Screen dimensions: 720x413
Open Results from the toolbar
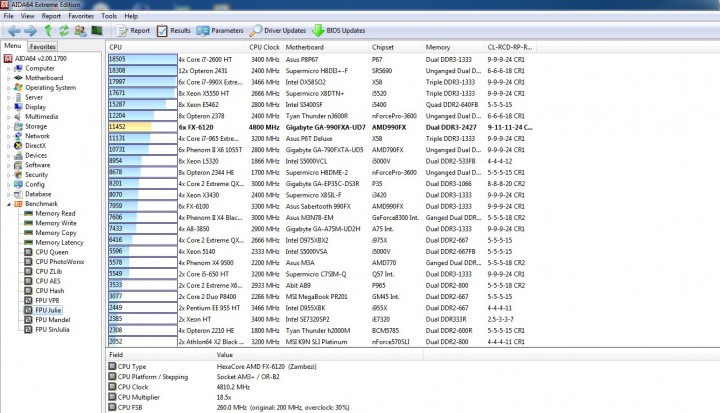[x=174, y=31]
